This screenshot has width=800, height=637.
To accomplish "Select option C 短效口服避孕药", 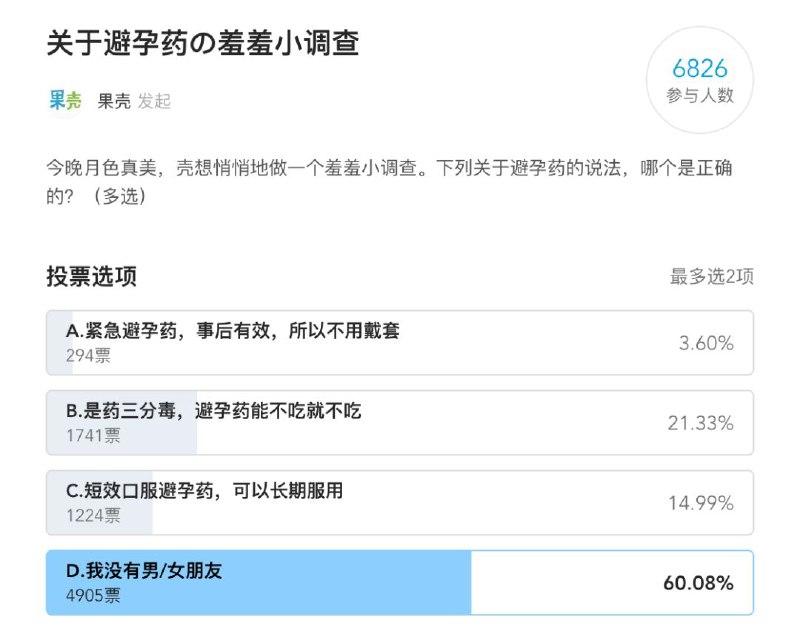I will 399,502.
